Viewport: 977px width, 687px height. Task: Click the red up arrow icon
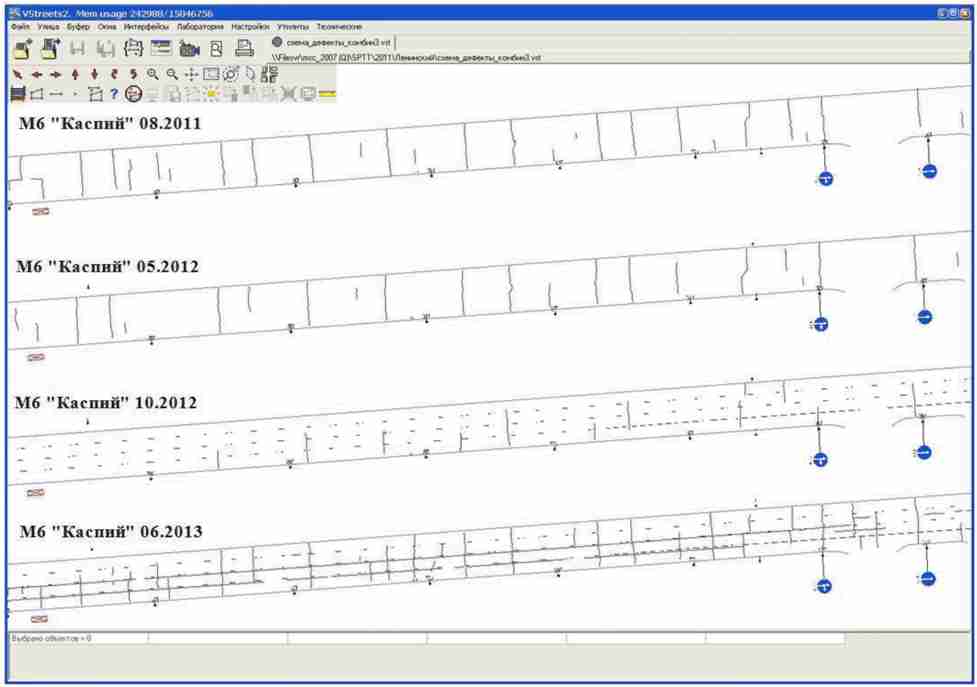pos(75,75)
